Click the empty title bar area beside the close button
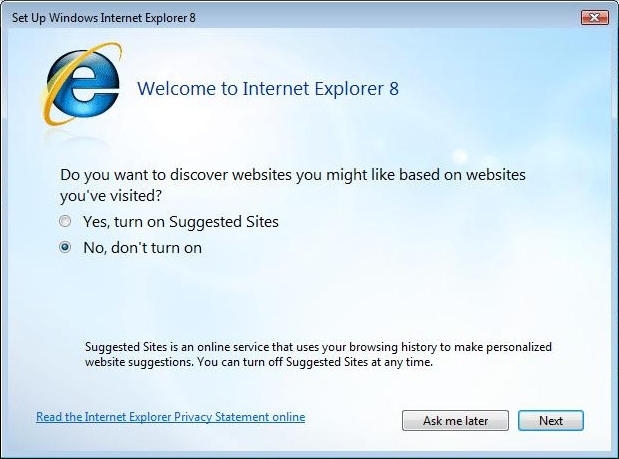Screen dimensions: 619x459 (x=387, y=17)
